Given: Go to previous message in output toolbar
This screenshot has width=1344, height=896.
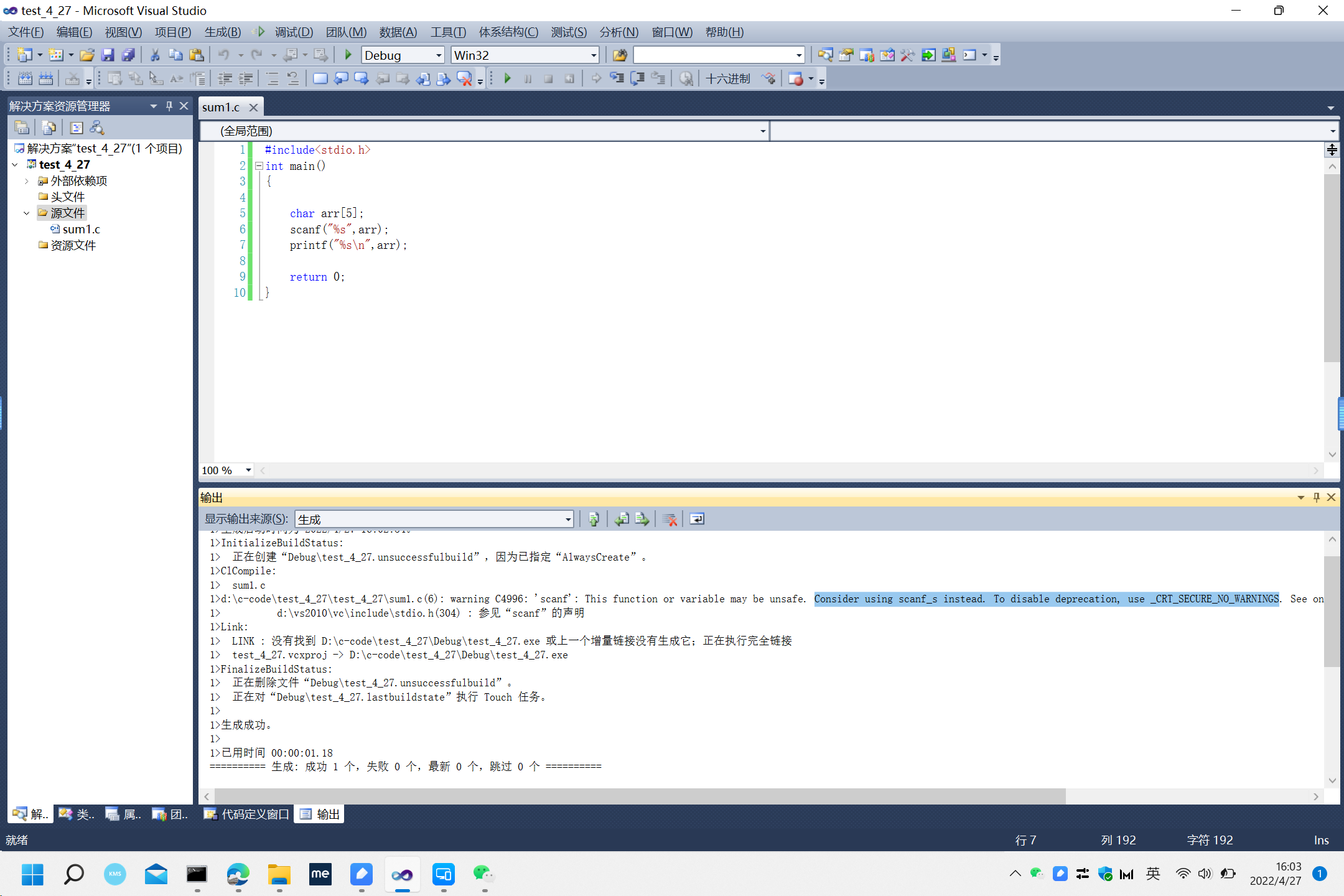Looking at the screenshot, I should pos(622,519).
